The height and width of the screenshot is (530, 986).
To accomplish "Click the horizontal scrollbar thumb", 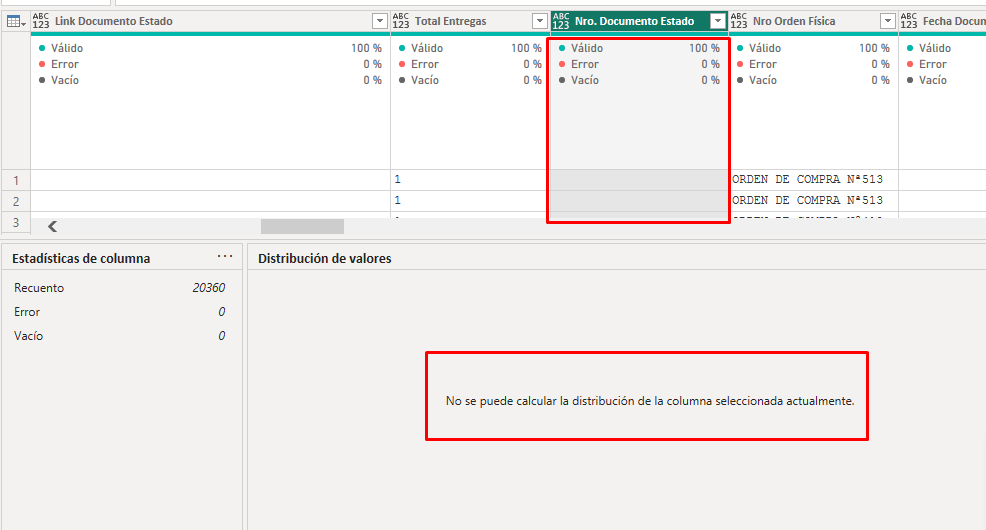I will (302, 227).
